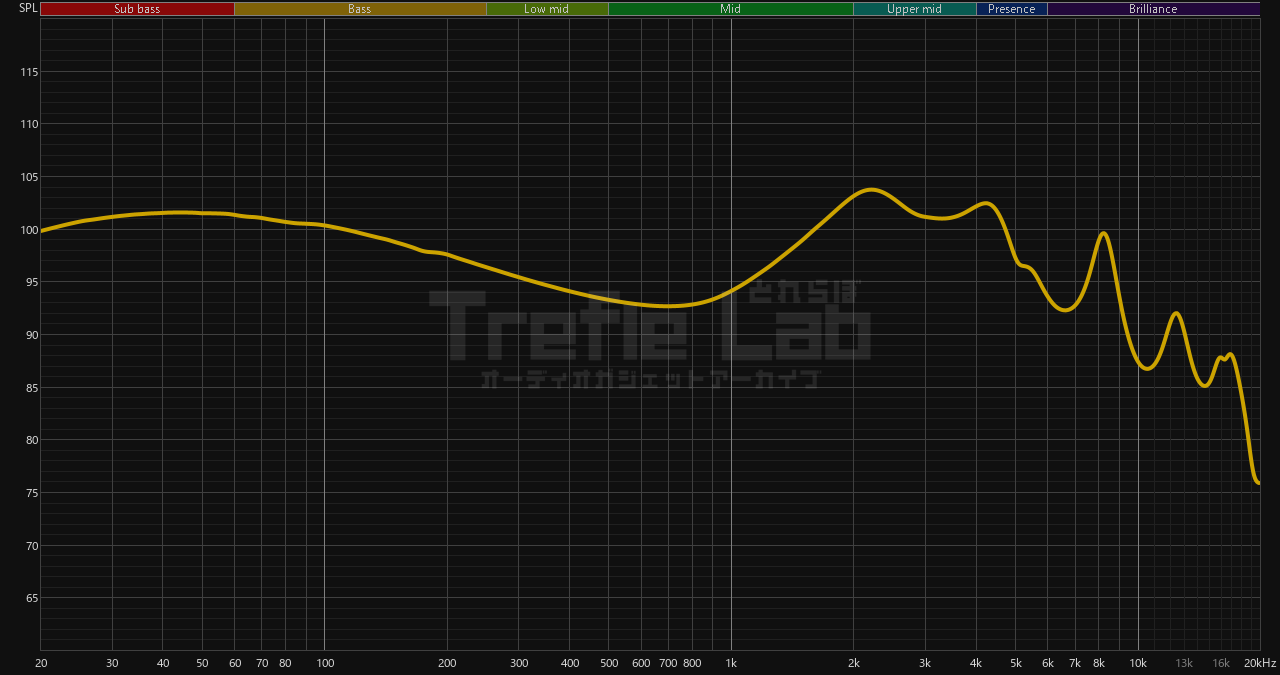Click the 70 dB axis value
The width and height of the screenshot is (1280, 675).
tap(31, 546)
